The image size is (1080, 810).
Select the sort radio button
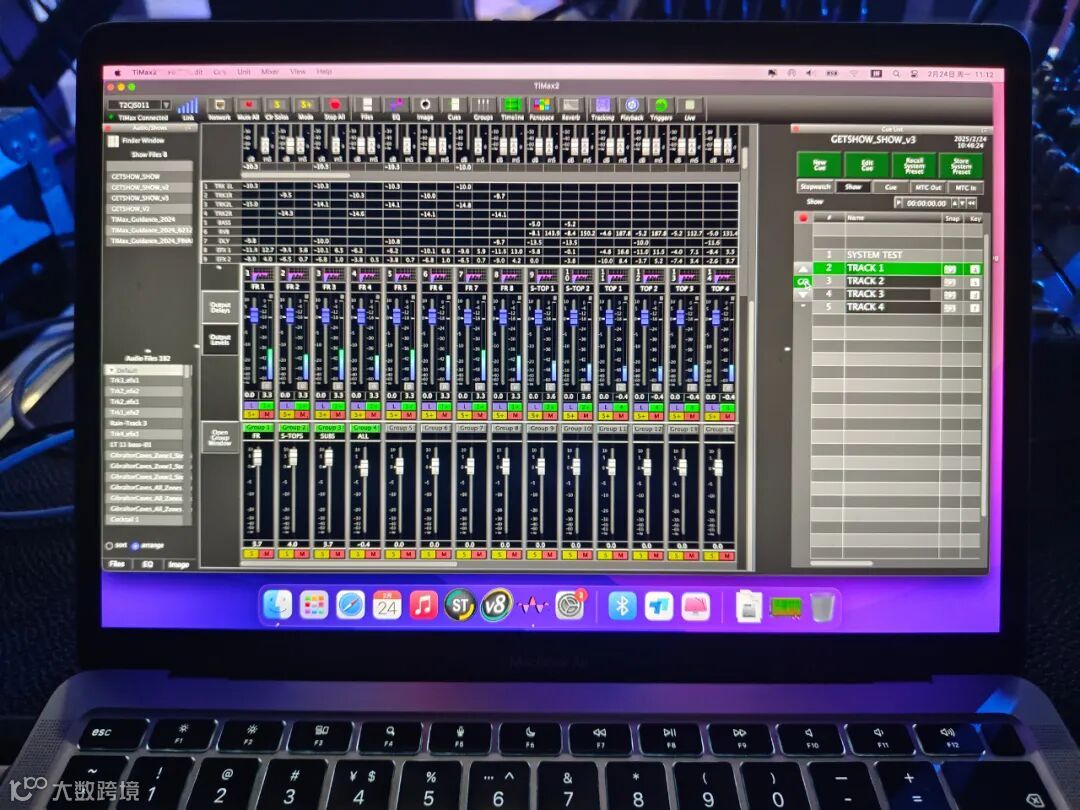tap(109, 546)
